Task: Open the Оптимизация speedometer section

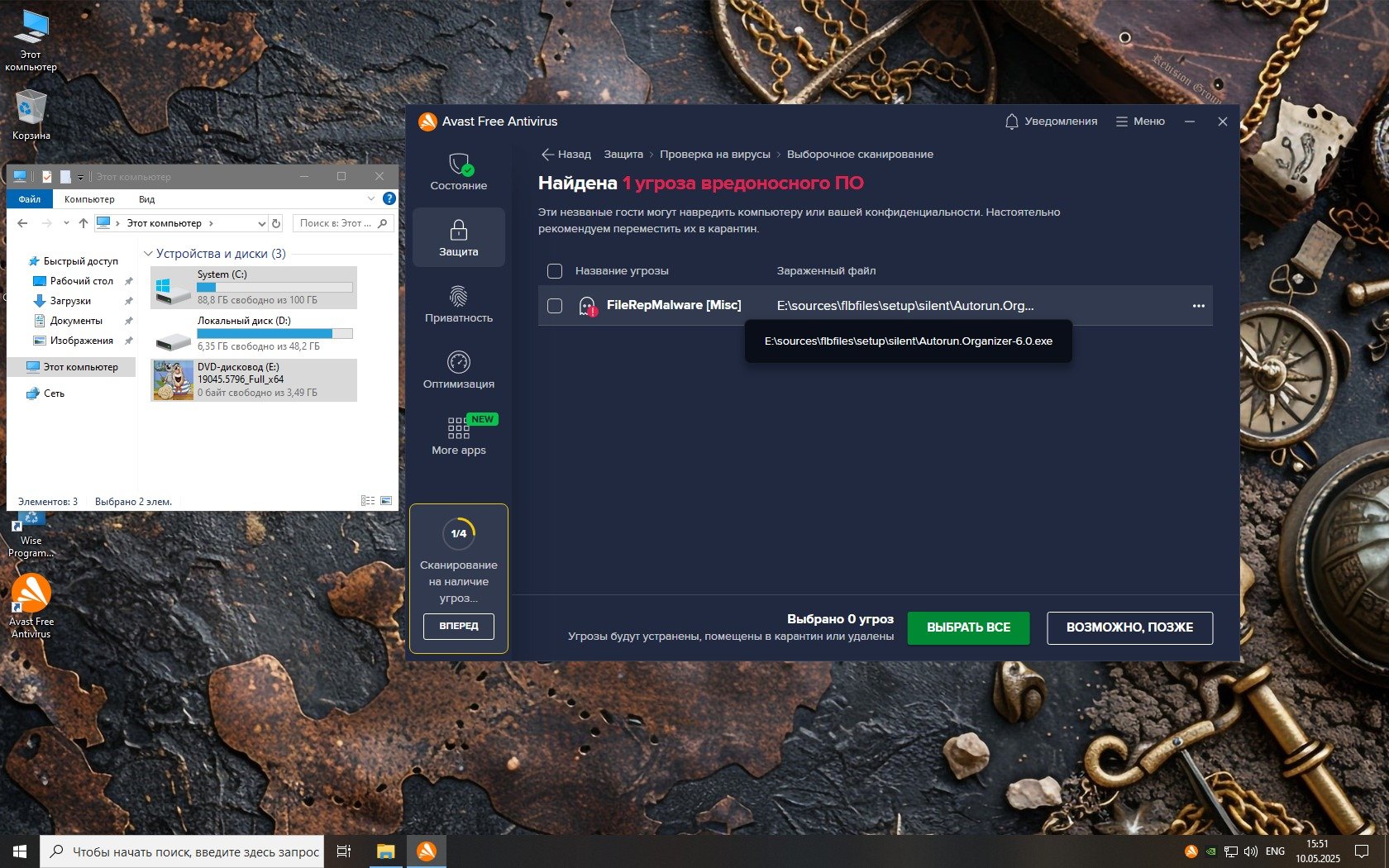Action: point(459,370)
